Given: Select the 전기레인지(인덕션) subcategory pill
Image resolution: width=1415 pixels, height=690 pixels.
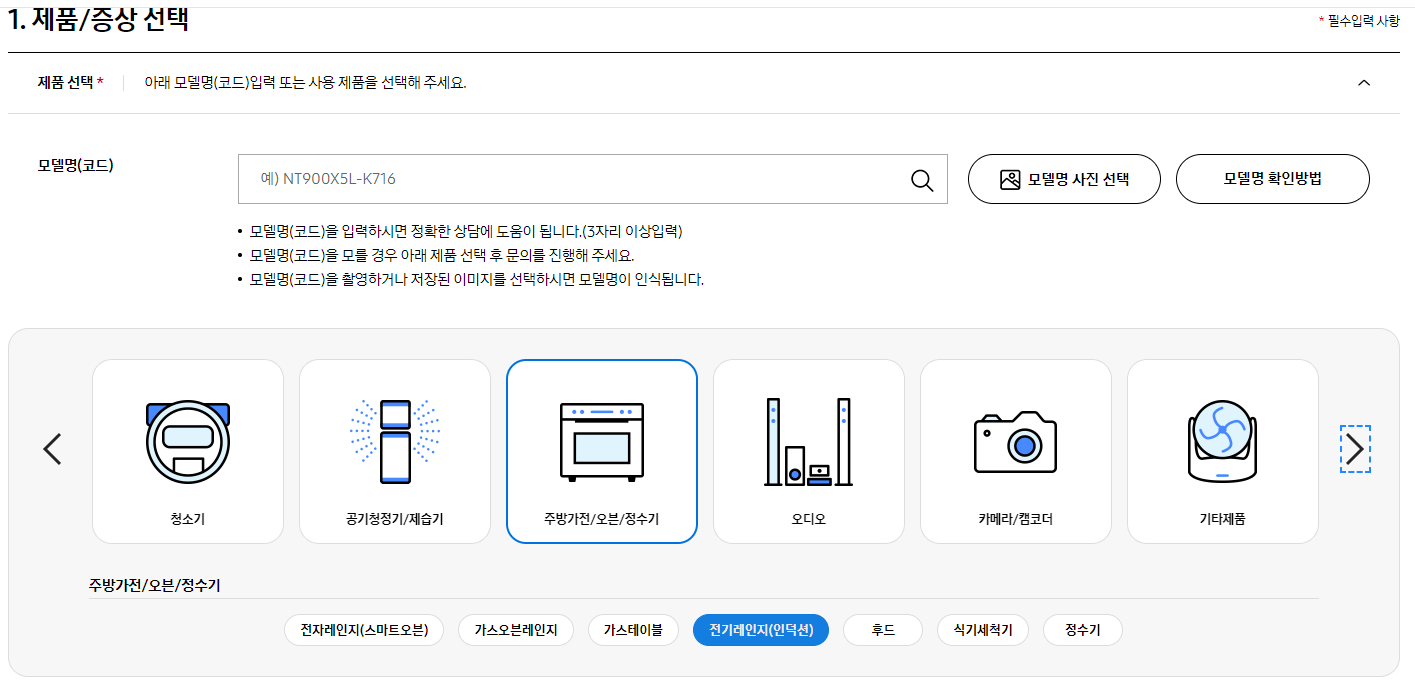Looking at the screenshot, I should (x=760, y=630).
